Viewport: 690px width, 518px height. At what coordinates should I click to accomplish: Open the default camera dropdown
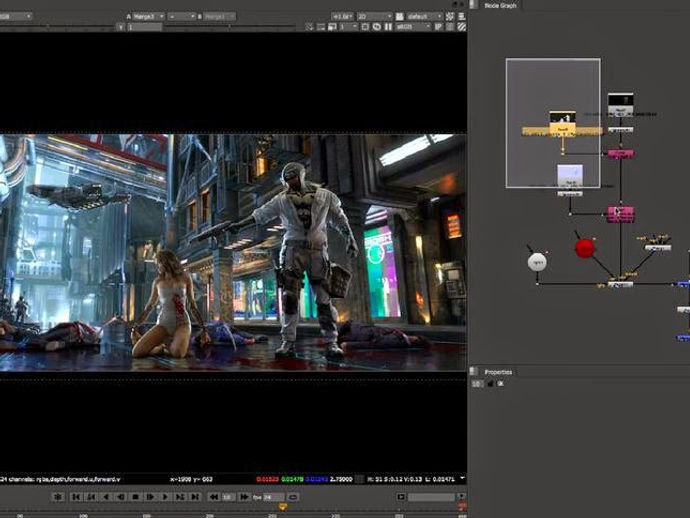point(424,17)
